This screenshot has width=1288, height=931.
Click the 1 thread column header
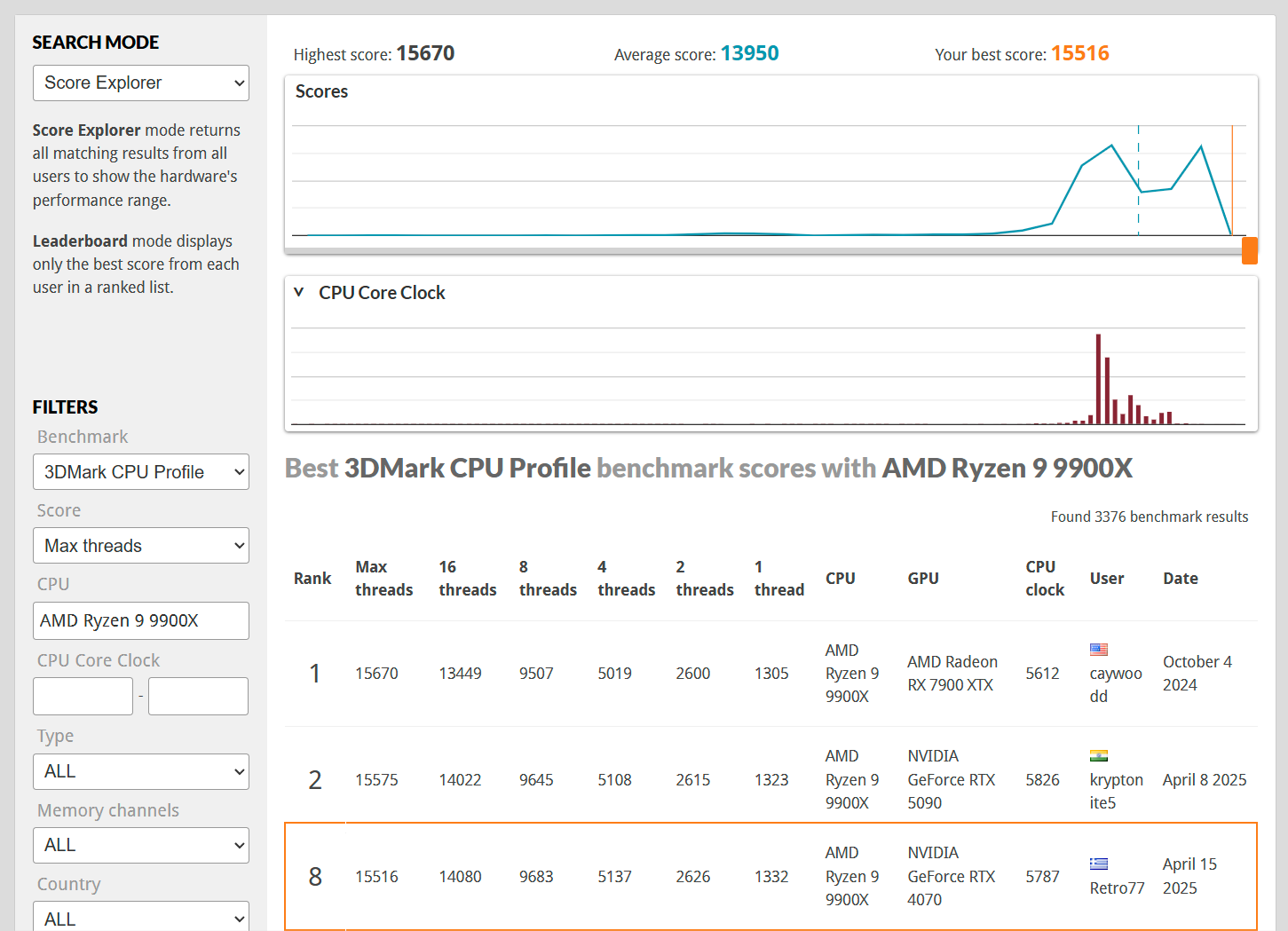[x=779, y=578]
